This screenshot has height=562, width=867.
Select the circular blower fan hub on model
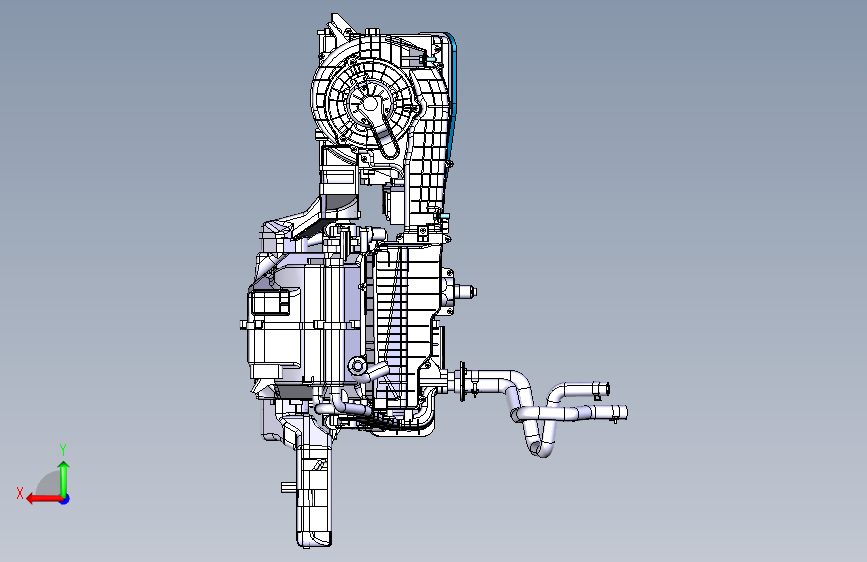coord(370,105)
